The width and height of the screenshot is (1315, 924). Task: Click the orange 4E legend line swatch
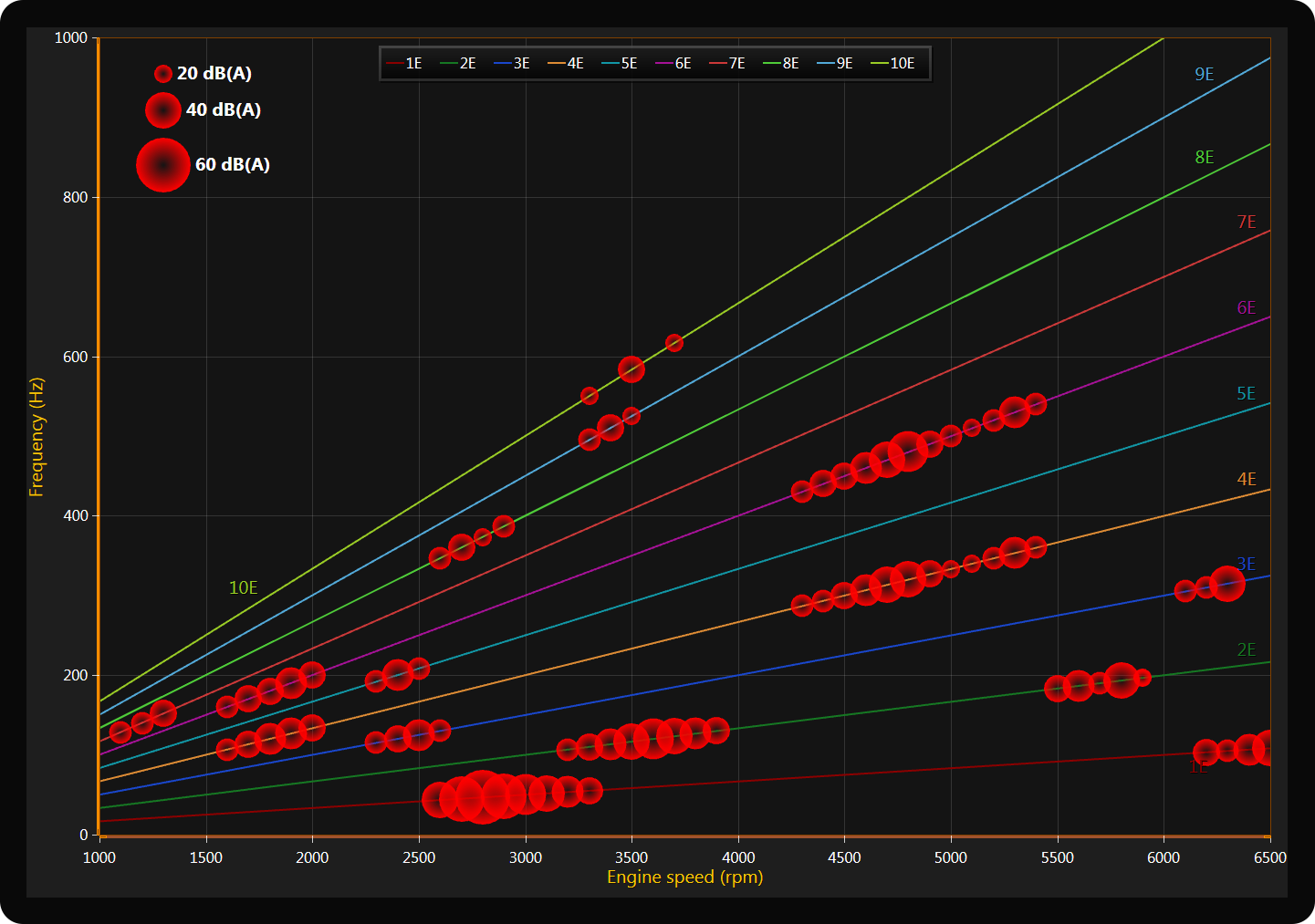pyautogui.click(x=556, y=64)
